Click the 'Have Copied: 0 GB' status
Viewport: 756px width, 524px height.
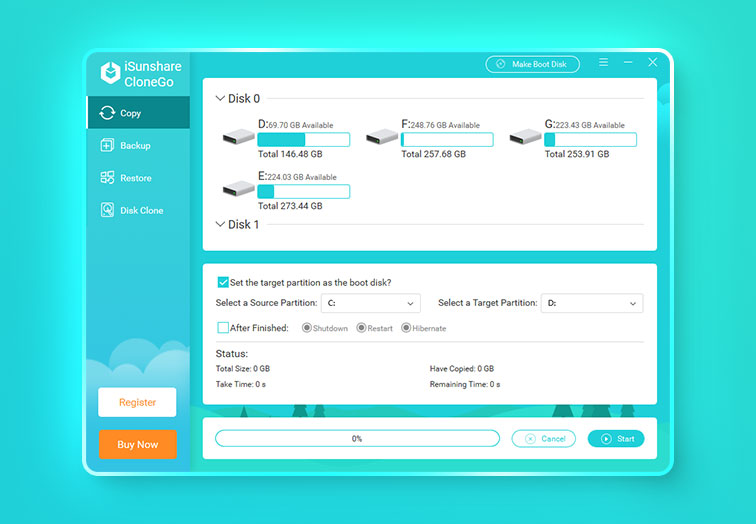462,369
